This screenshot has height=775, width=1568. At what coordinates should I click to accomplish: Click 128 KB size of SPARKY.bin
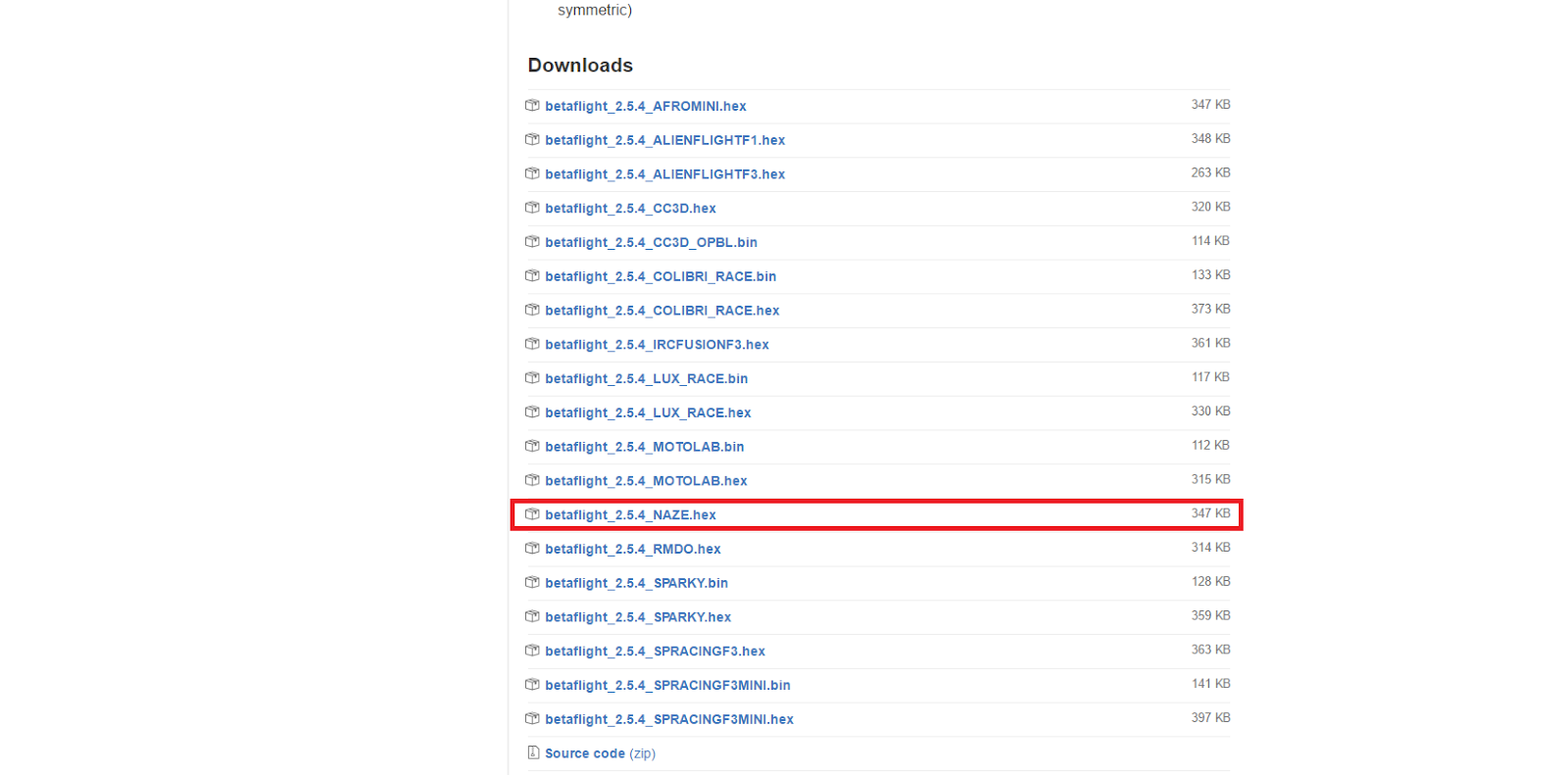pos(1210,582)
